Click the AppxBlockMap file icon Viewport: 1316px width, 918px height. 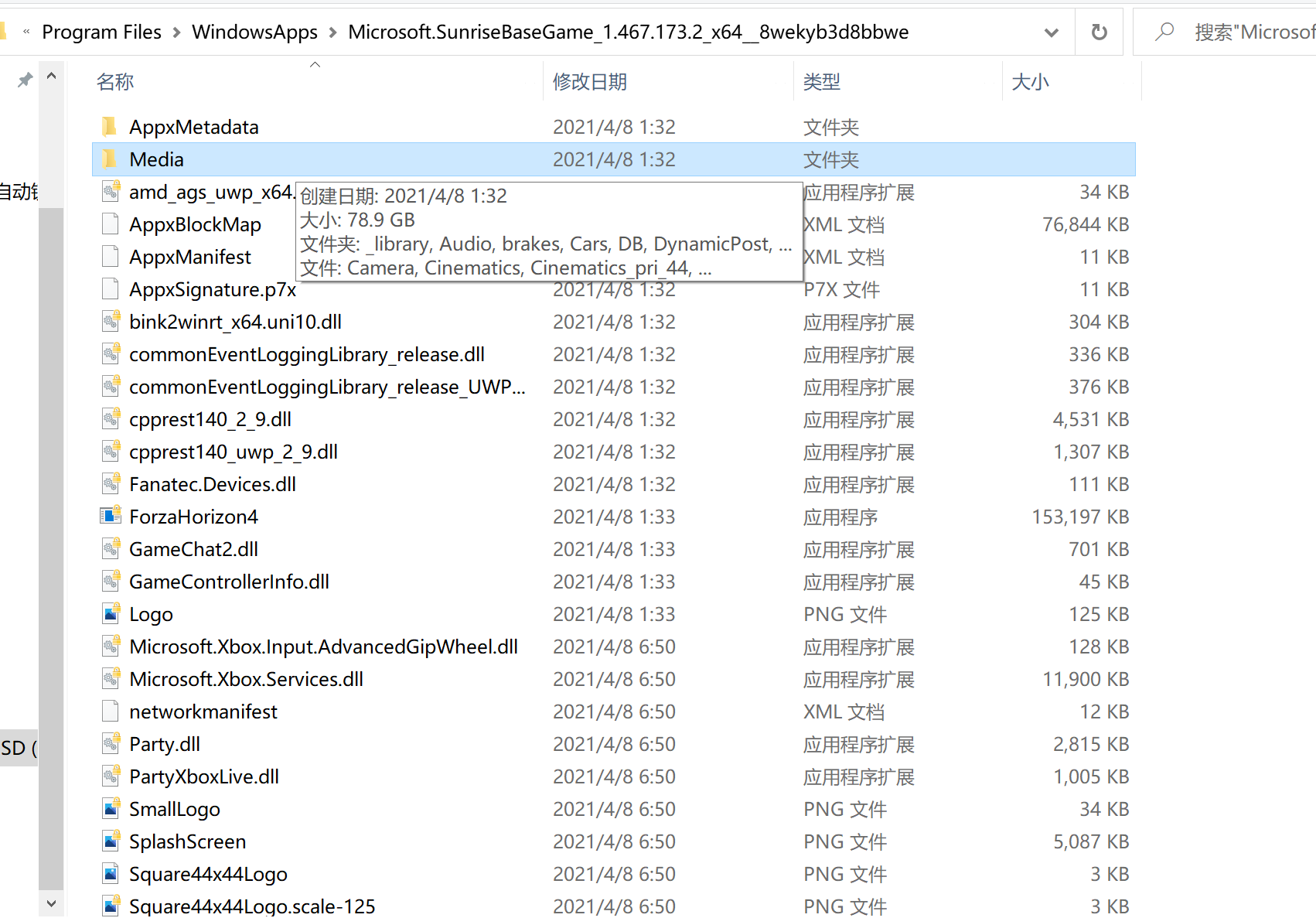tap(111, 224)
